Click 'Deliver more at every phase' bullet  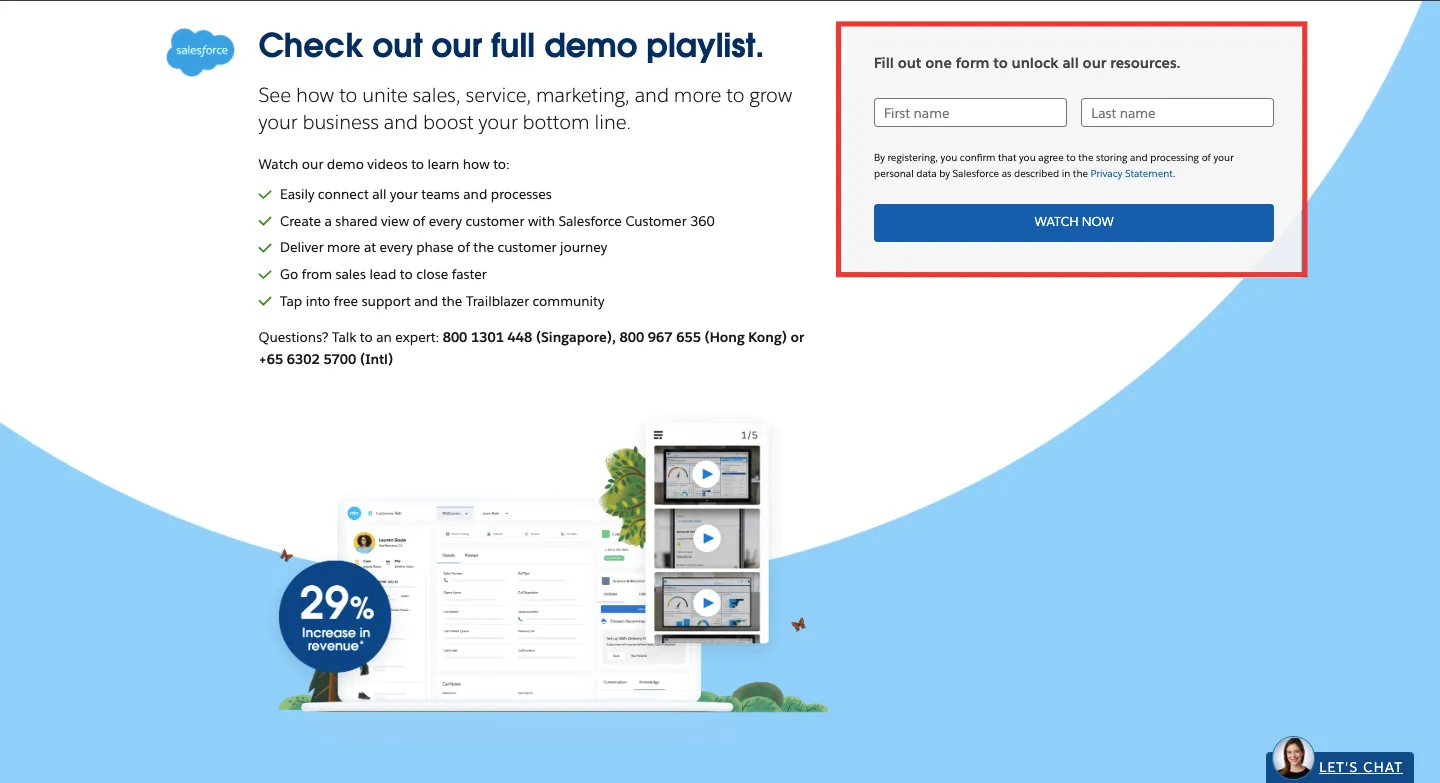[x=444, y=248]
